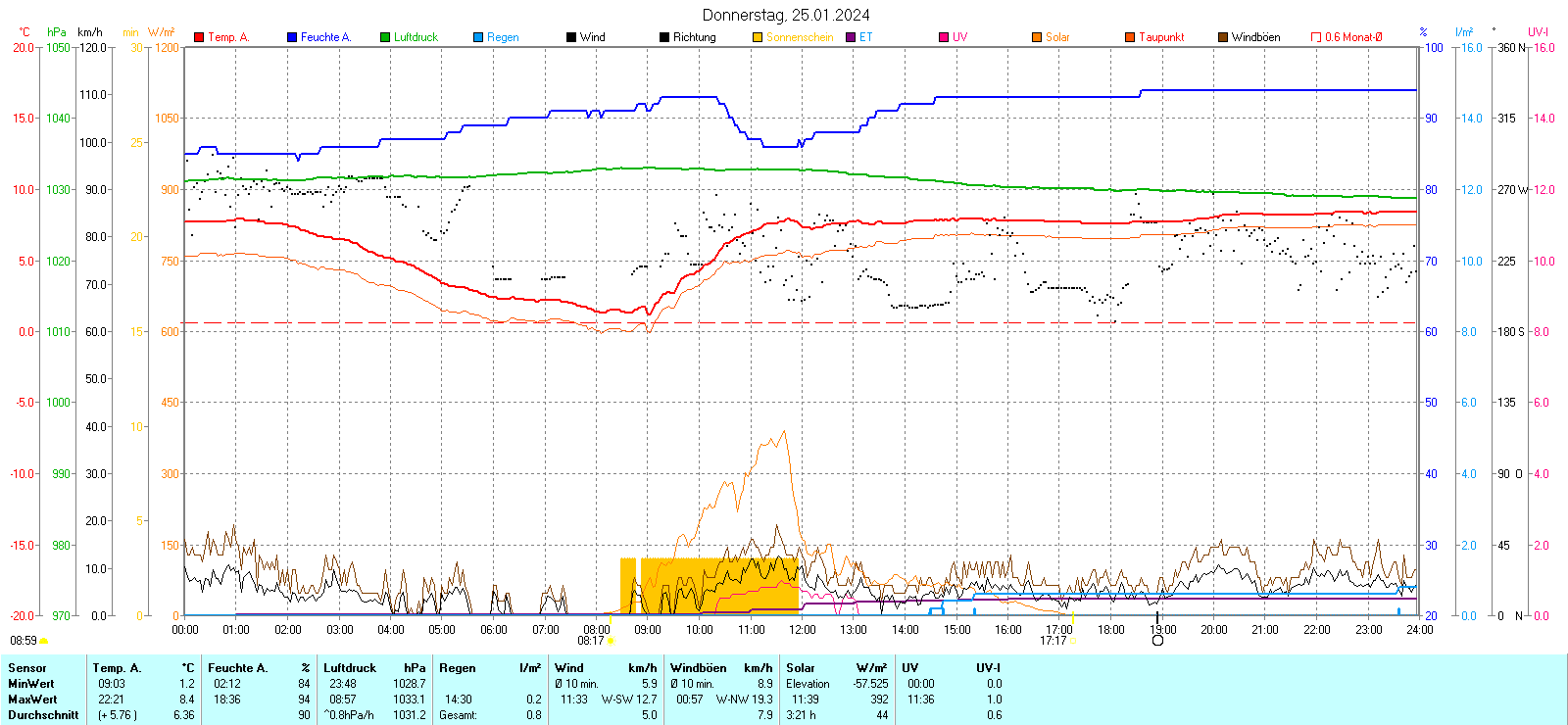1568x725 pixels.
Task: Click the moon circle marker below 19:00
Action: (1157, 641)
